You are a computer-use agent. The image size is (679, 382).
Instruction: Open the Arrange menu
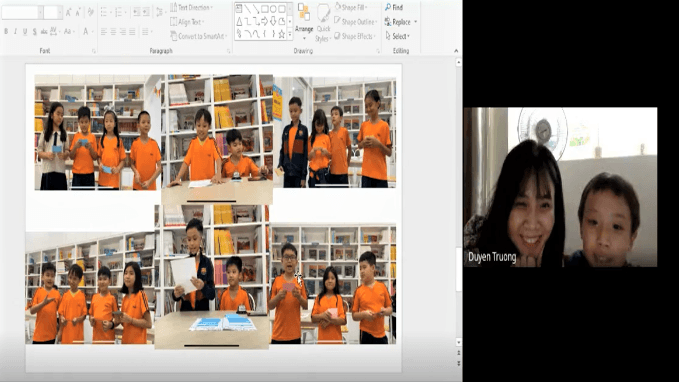[x=304, y=22]
